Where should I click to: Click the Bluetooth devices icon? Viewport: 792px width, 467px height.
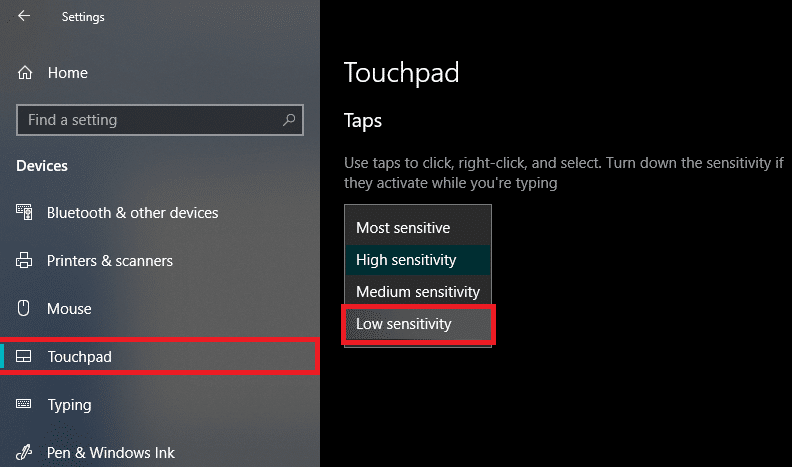click(26, 213)
